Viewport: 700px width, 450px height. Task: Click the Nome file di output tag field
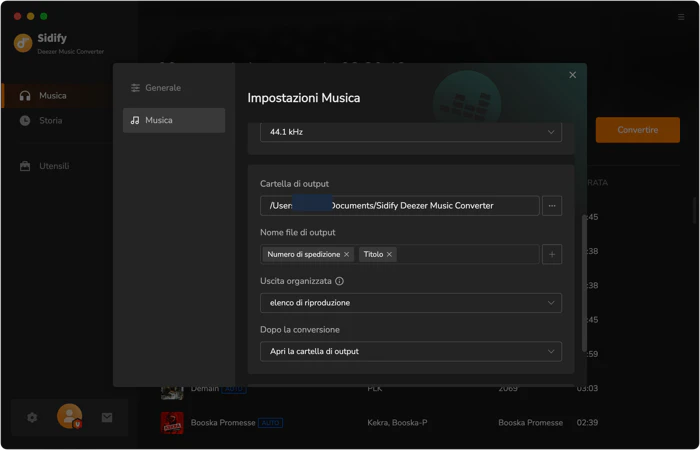tap(400, 254)
